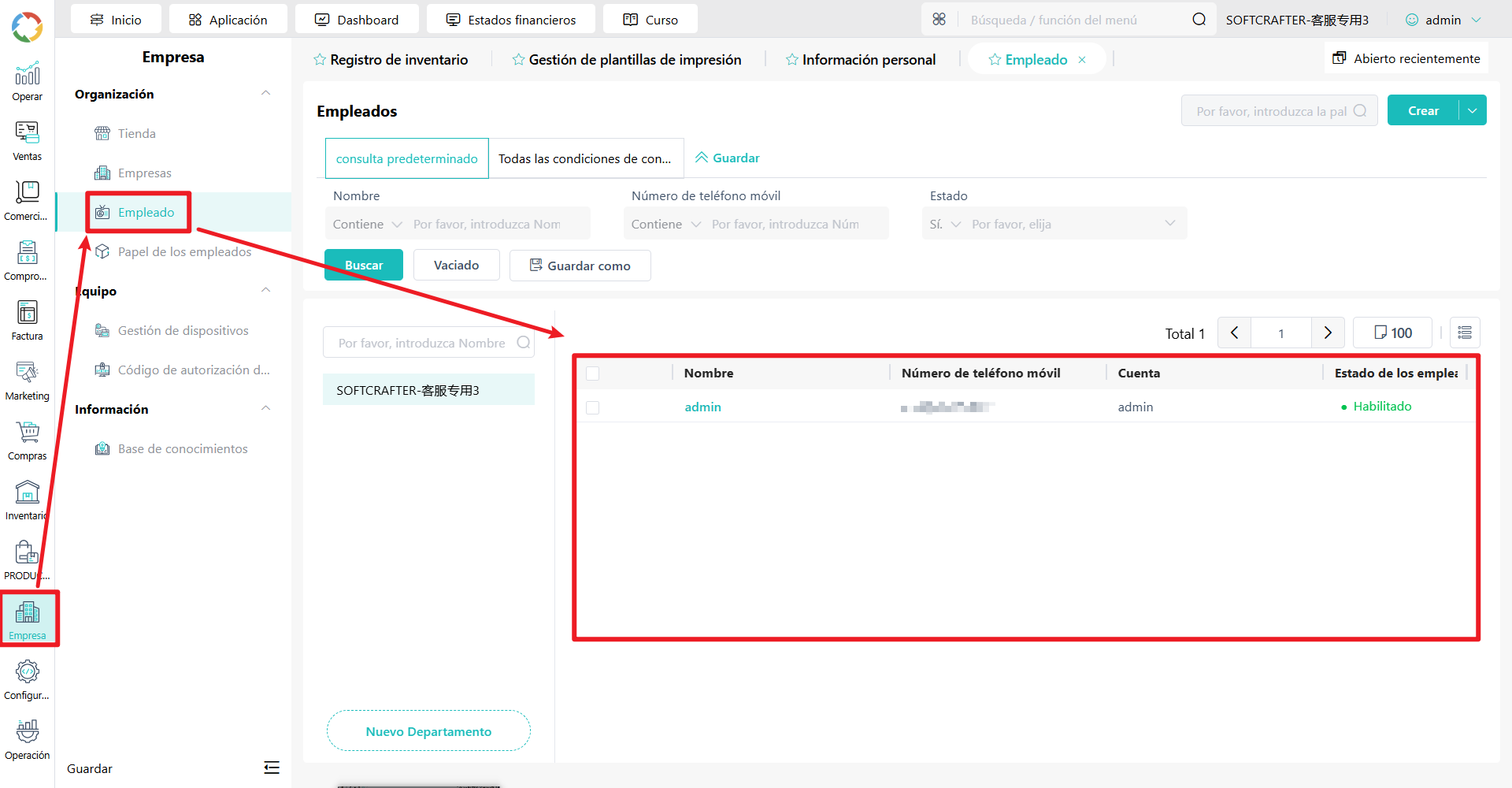
Task: Open the Configuración gear icon in sidebar
Action: tap(27, 671)
